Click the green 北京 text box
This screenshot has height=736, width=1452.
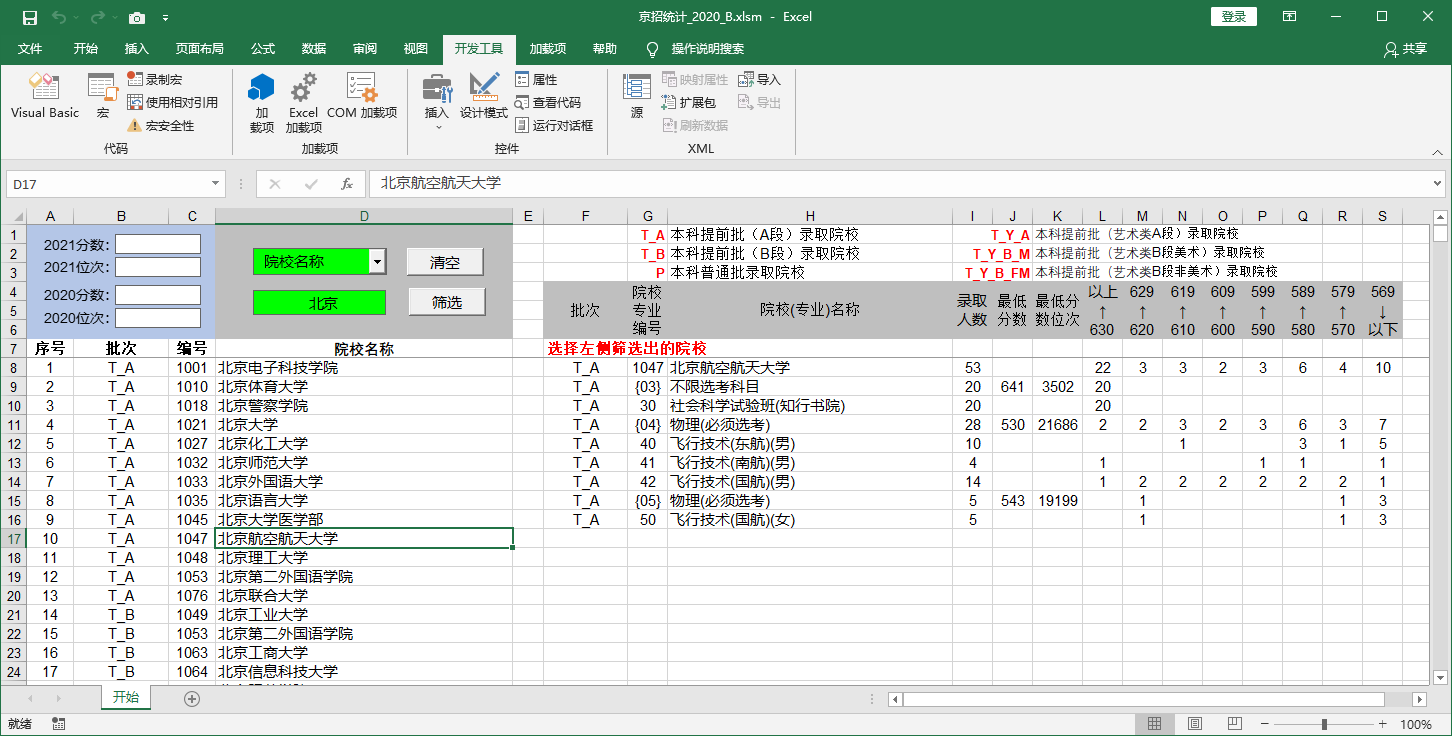319,303
